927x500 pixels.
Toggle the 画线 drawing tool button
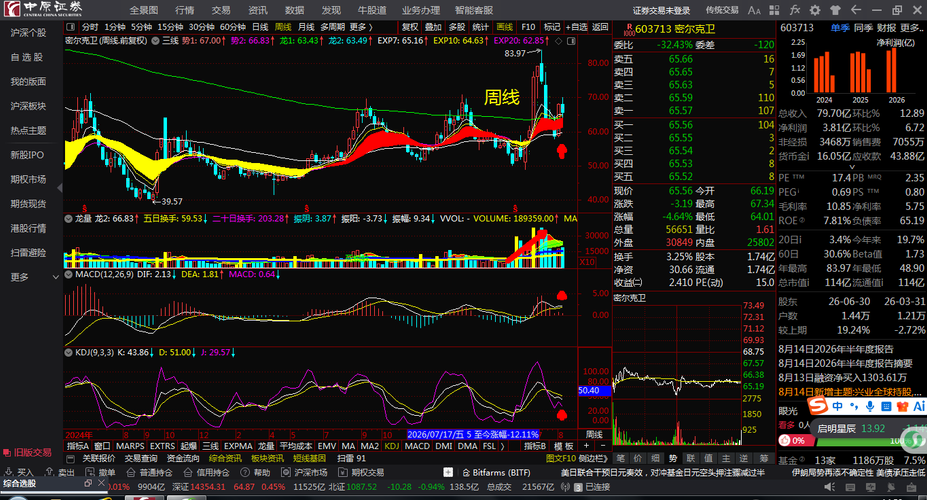click(x=504, y=27)
